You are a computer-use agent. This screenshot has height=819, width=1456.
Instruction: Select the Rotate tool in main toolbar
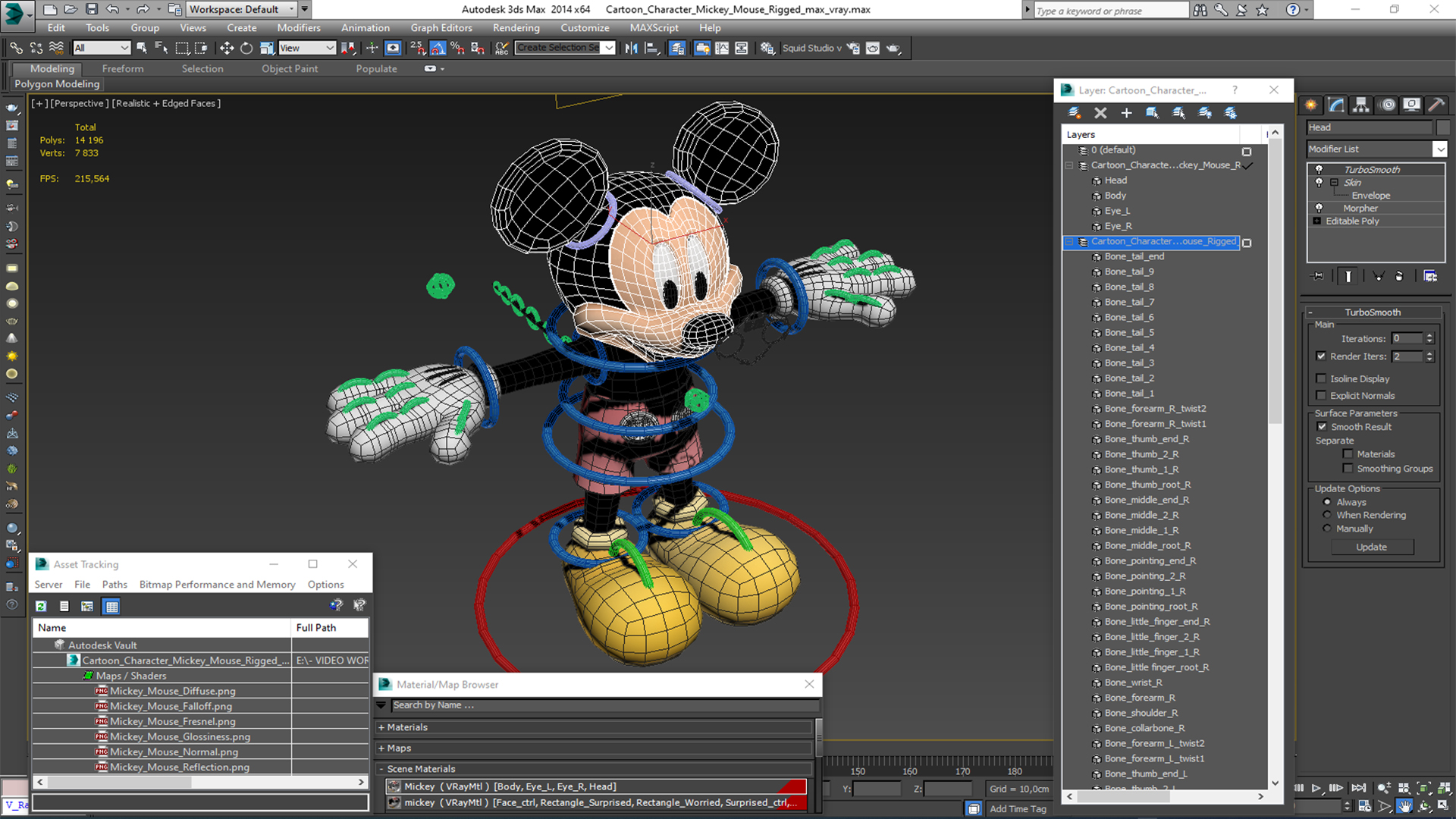246,48
